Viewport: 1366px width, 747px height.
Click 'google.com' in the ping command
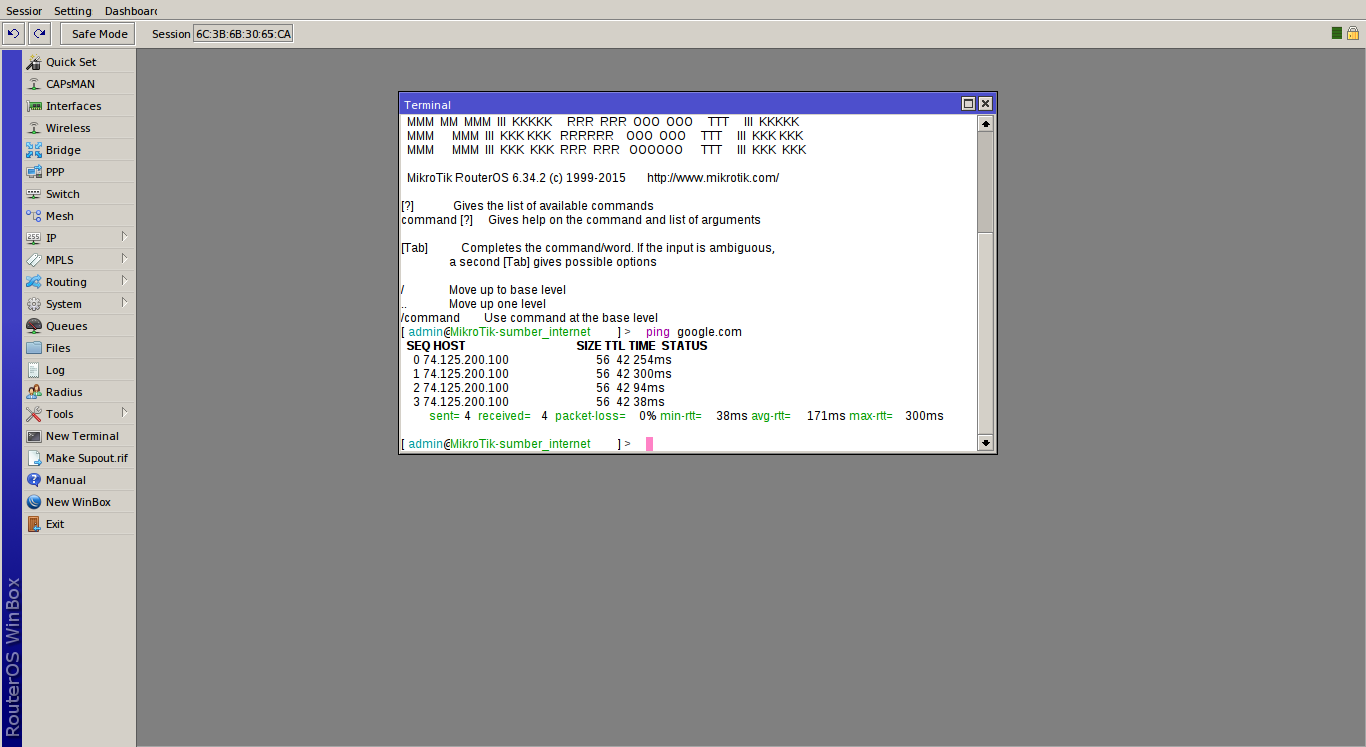click(710, 332)
